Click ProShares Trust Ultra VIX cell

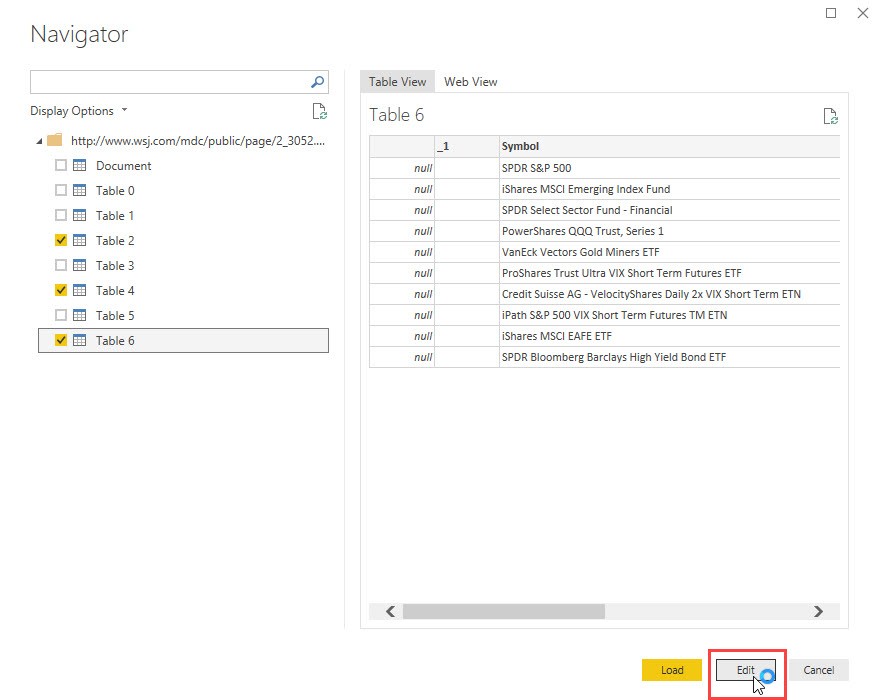point(669,273)
